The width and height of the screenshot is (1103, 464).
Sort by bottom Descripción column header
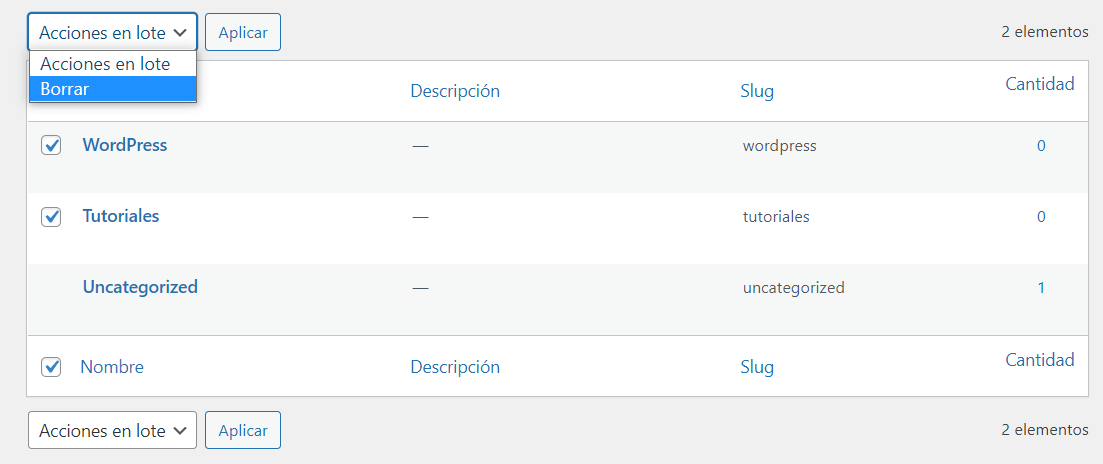coord(455,367)
